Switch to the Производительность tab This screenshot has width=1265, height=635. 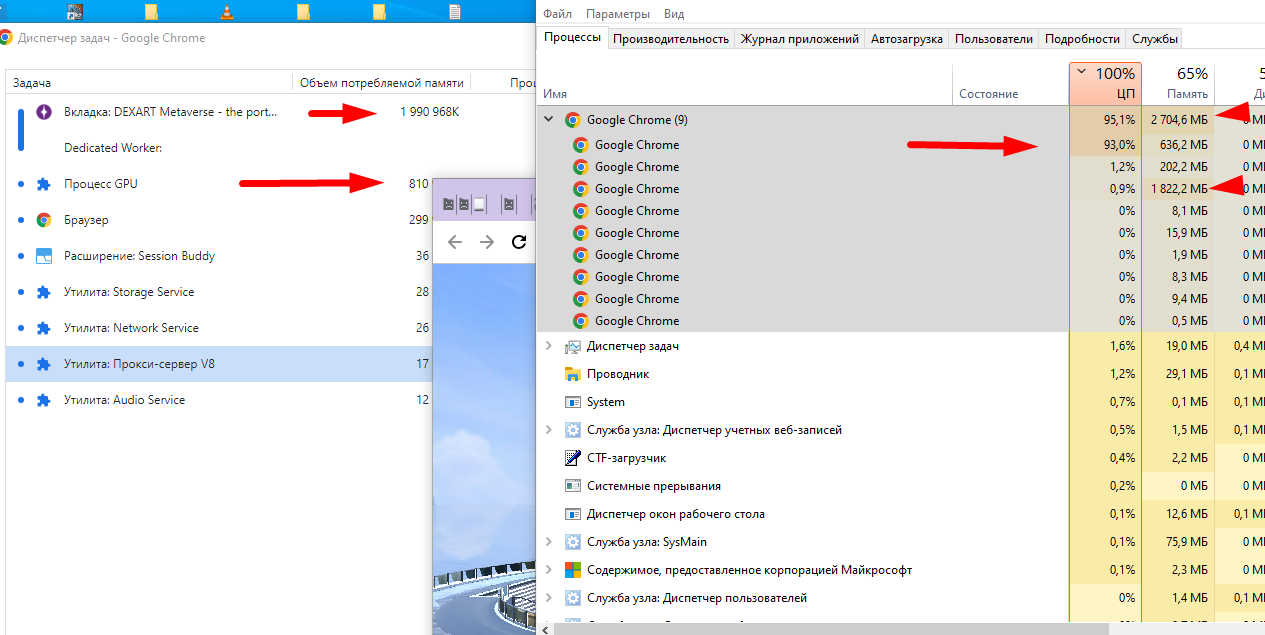coord(671,39)
